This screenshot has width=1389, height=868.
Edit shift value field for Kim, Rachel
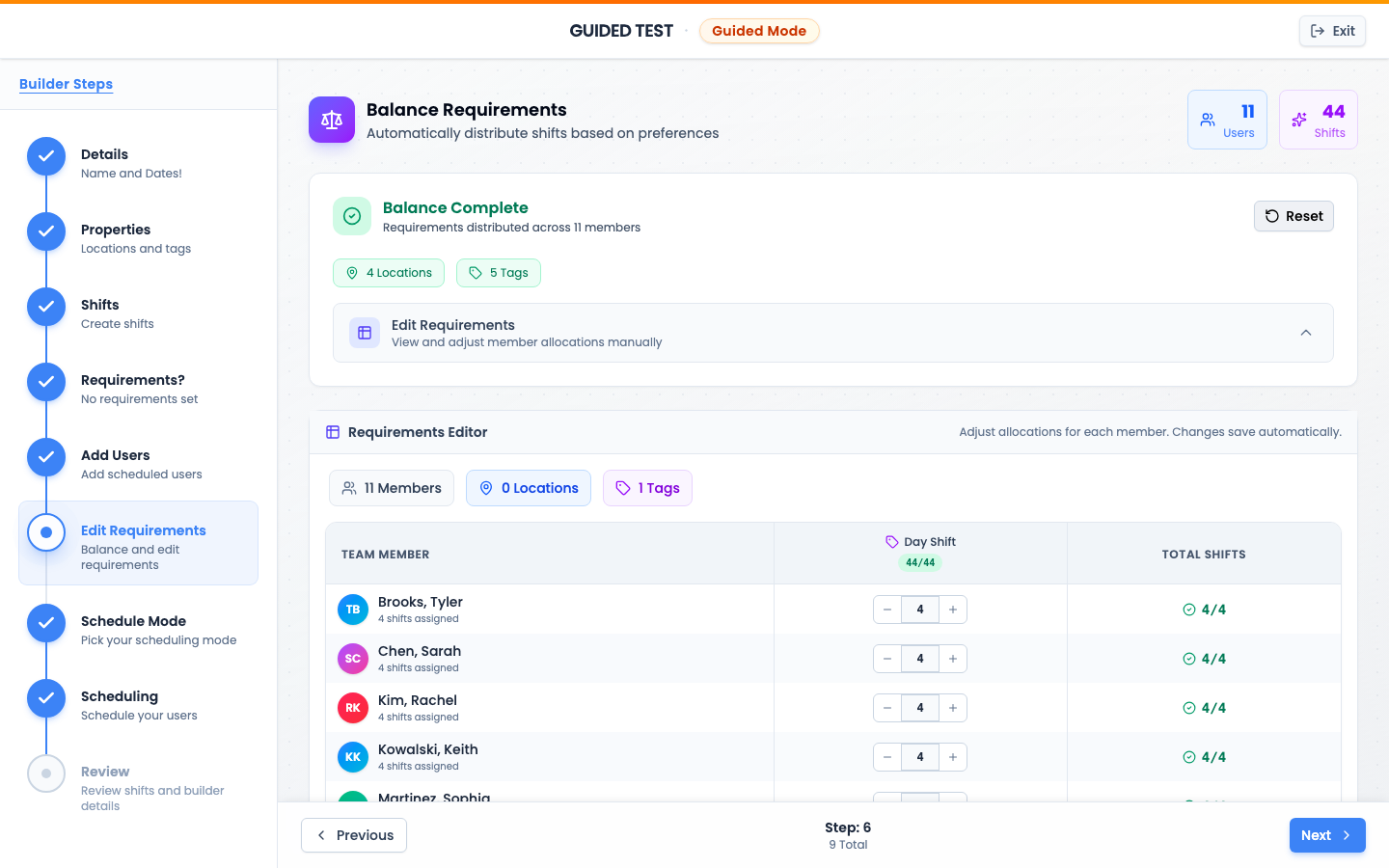(x=920, y=708)
